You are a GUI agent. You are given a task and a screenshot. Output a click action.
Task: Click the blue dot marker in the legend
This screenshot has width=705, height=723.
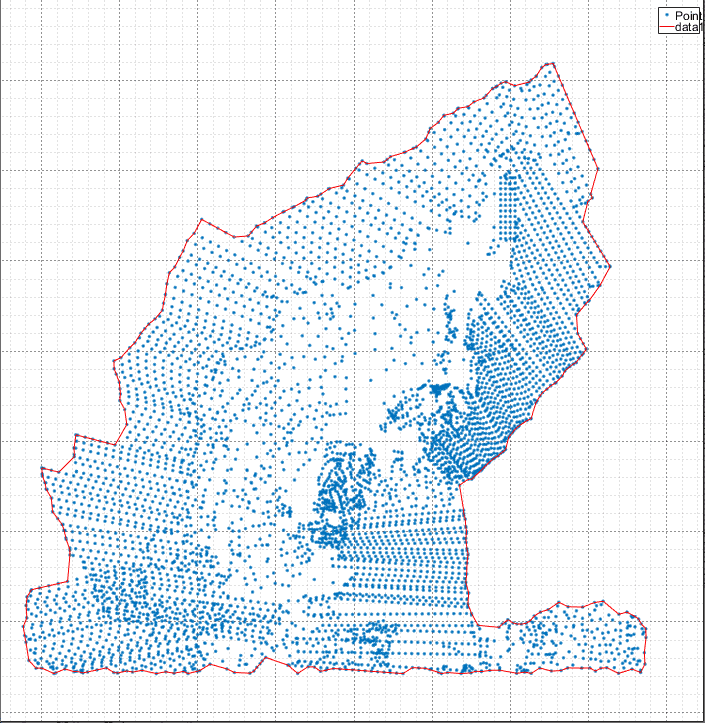(x=666, y=16)
